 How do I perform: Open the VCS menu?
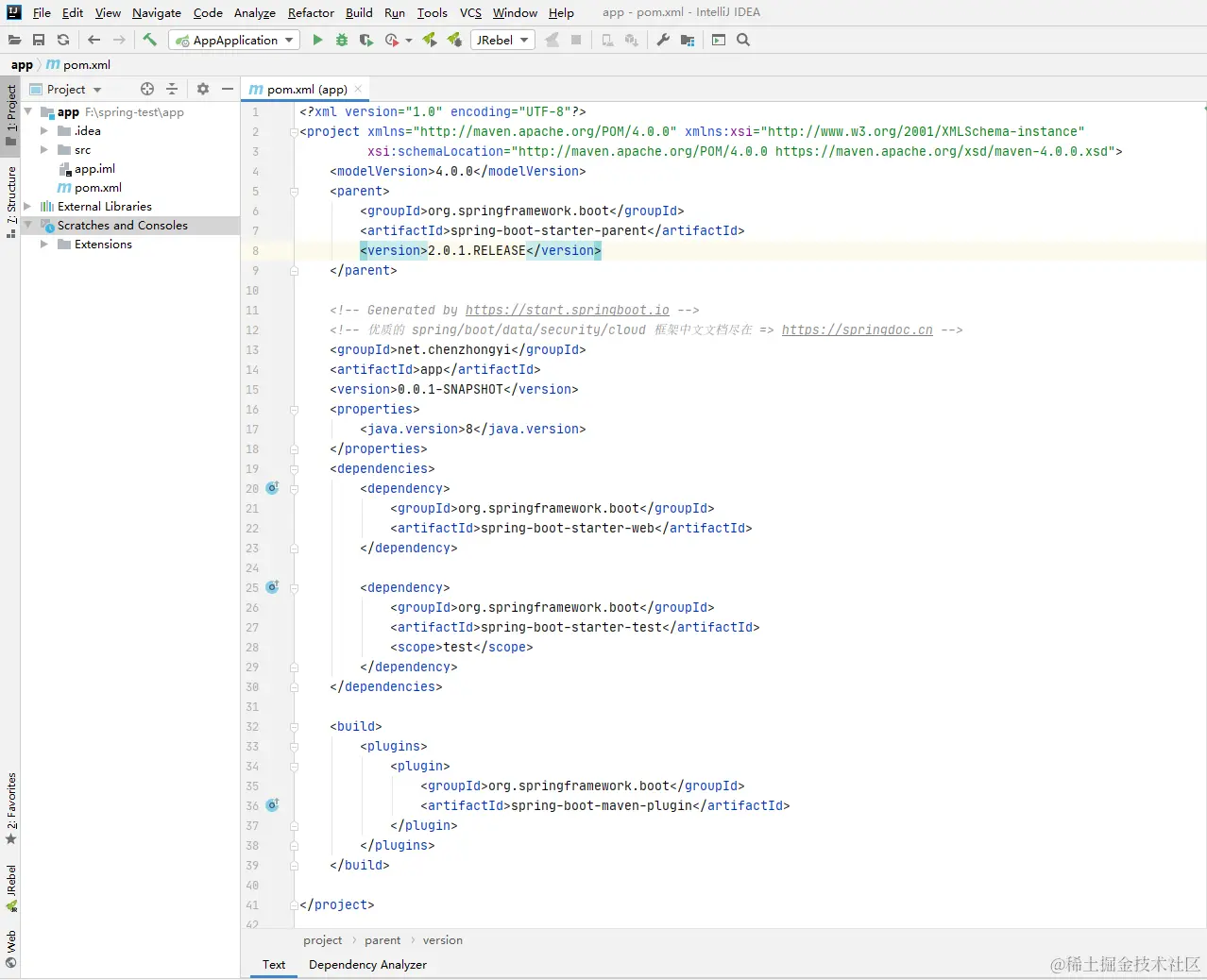click(x=470, y=12)
